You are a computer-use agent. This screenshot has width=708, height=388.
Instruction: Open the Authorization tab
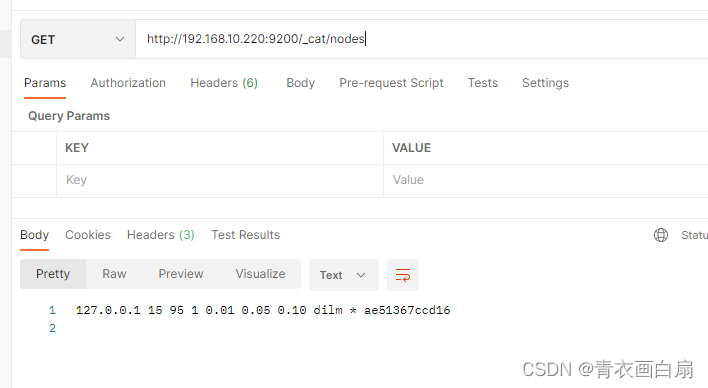(128, 83)
